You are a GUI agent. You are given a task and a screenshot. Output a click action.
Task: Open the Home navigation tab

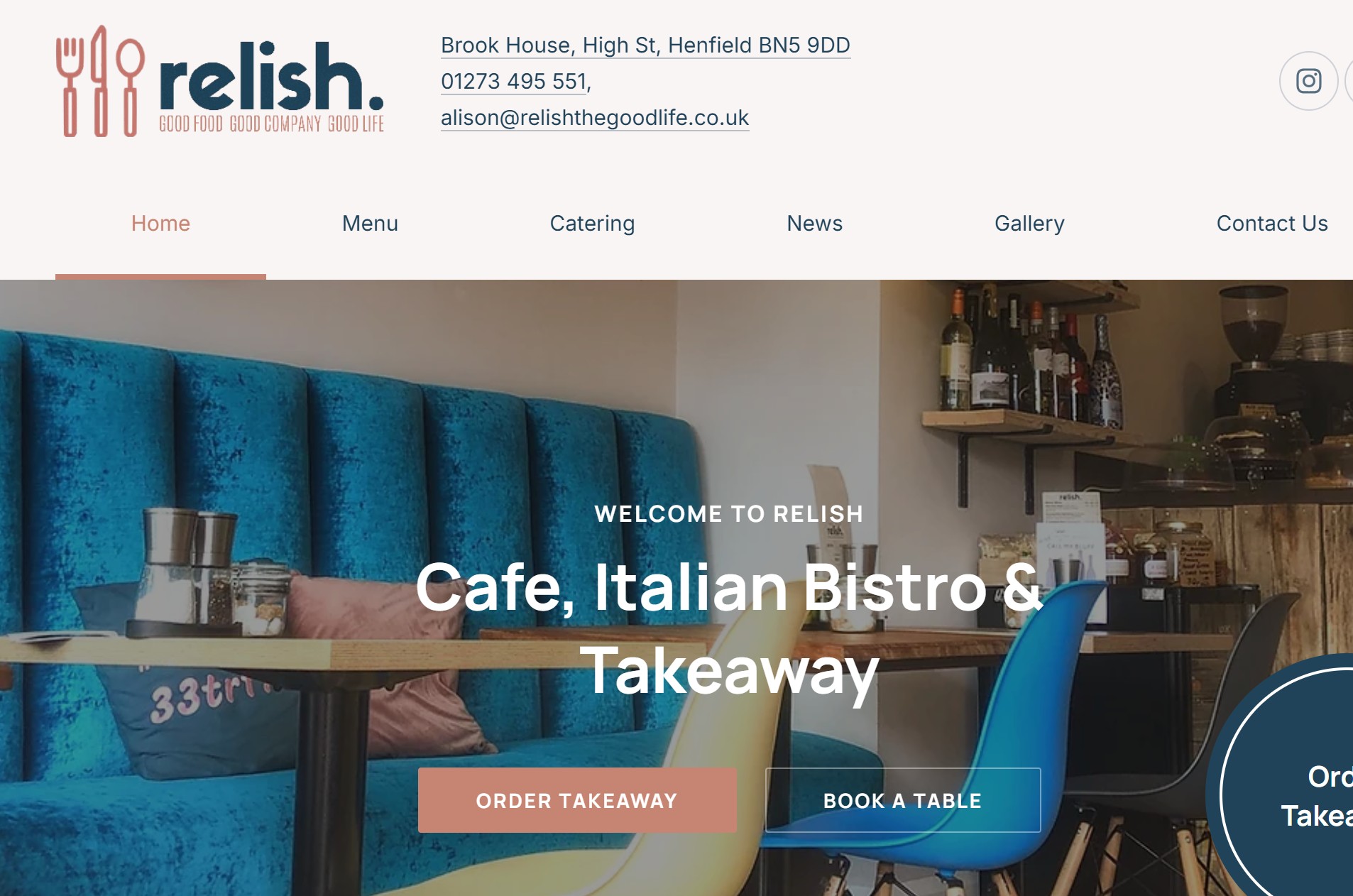160,223
